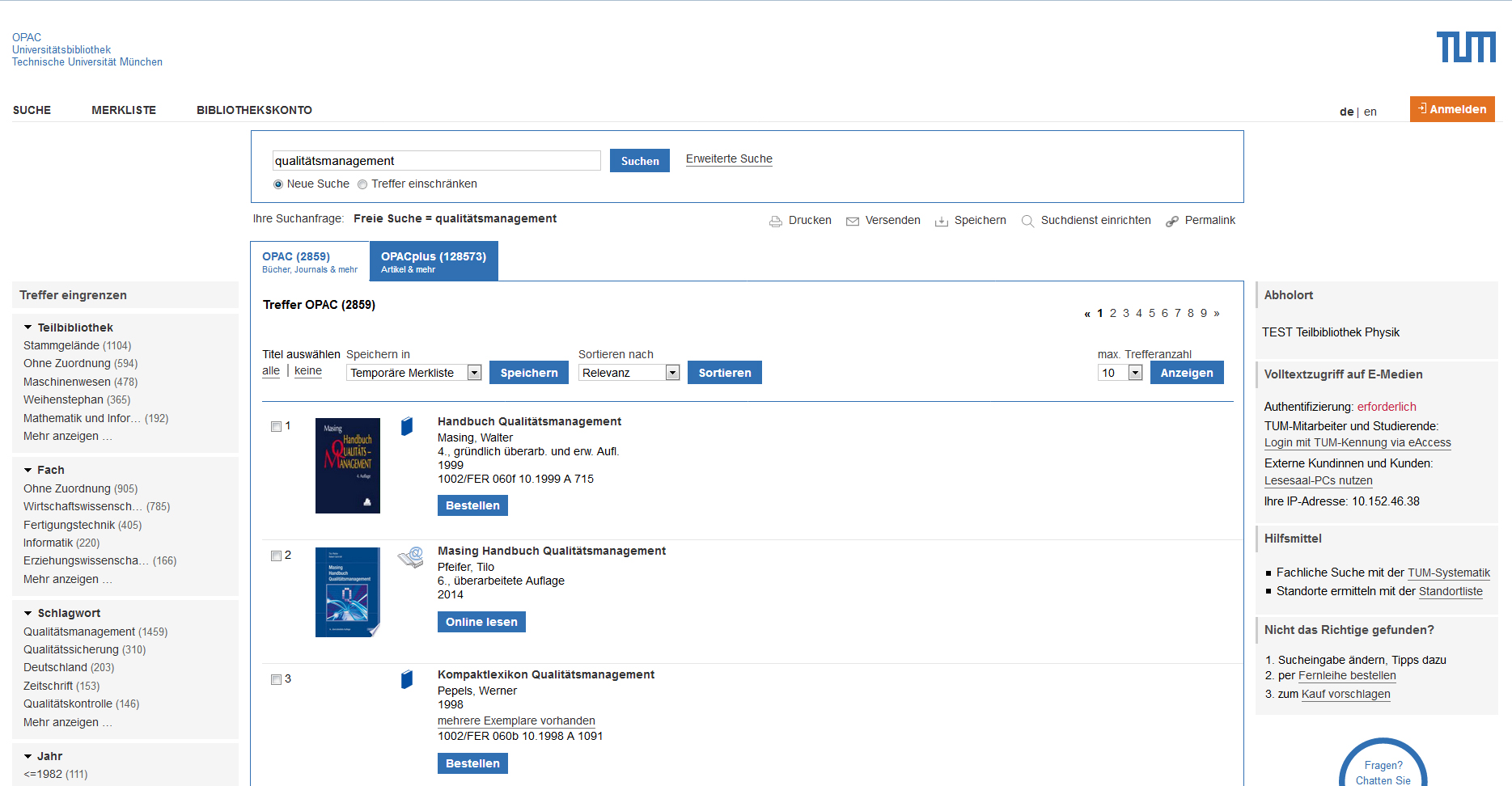
Task: Open cover thumbnail of Masing Handbuch 2014
Action: [348, 592]
